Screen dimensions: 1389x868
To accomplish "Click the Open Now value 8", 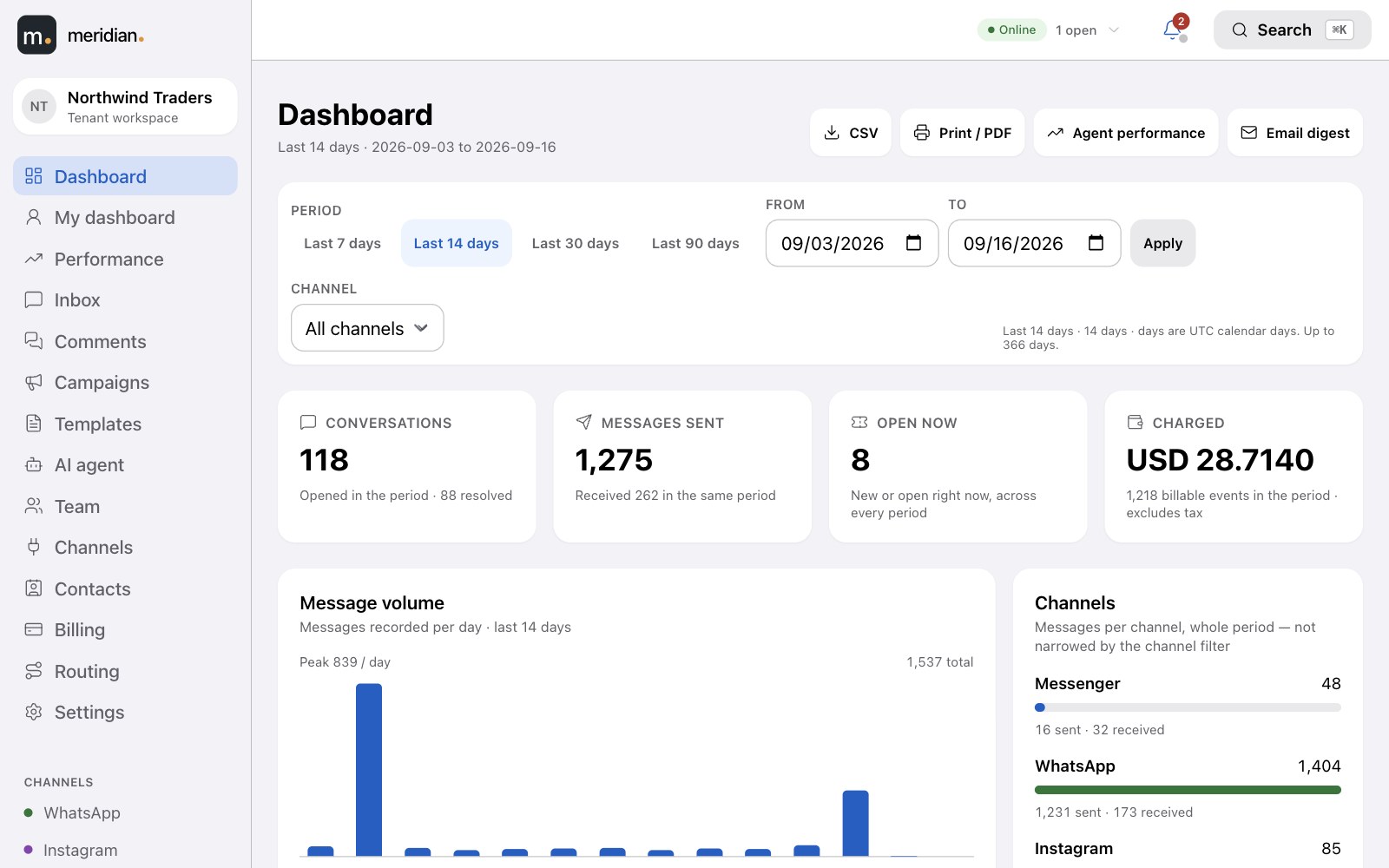I will [860, 460].
